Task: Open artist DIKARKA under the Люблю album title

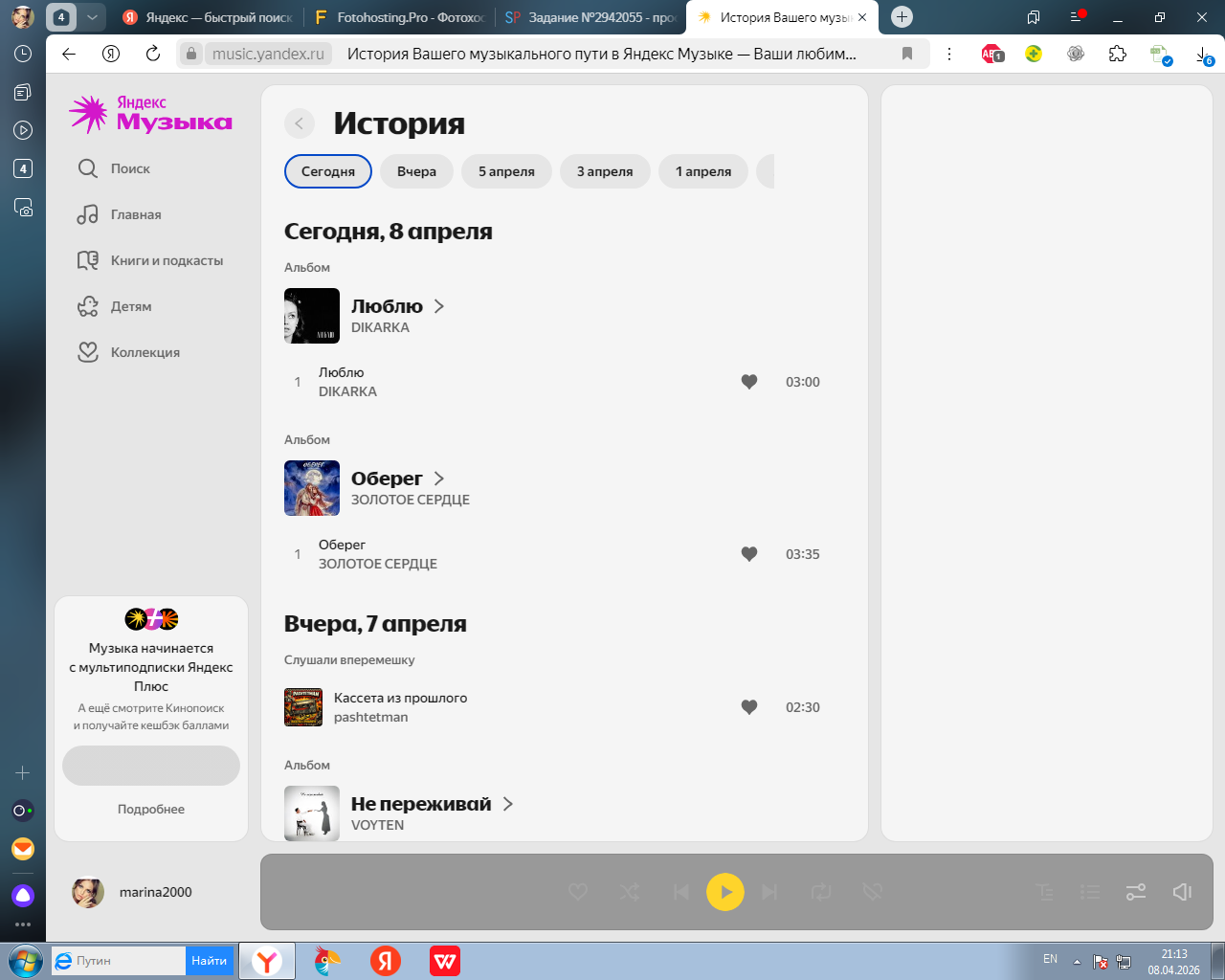Action: tap(380, 327)
